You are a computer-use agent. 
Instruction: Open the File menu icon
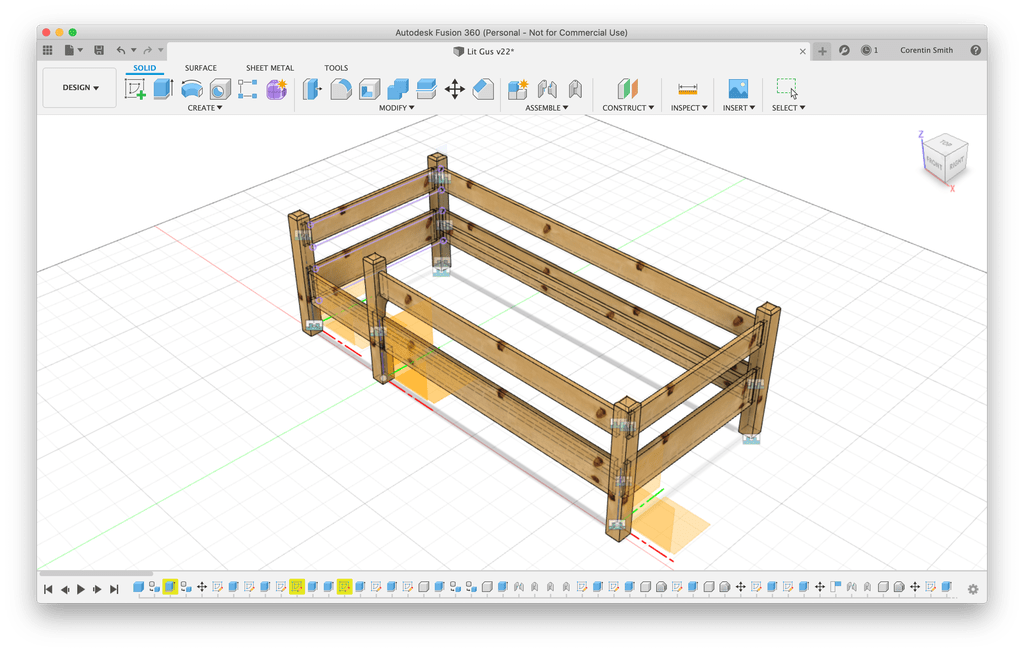(x=69, y=50)
